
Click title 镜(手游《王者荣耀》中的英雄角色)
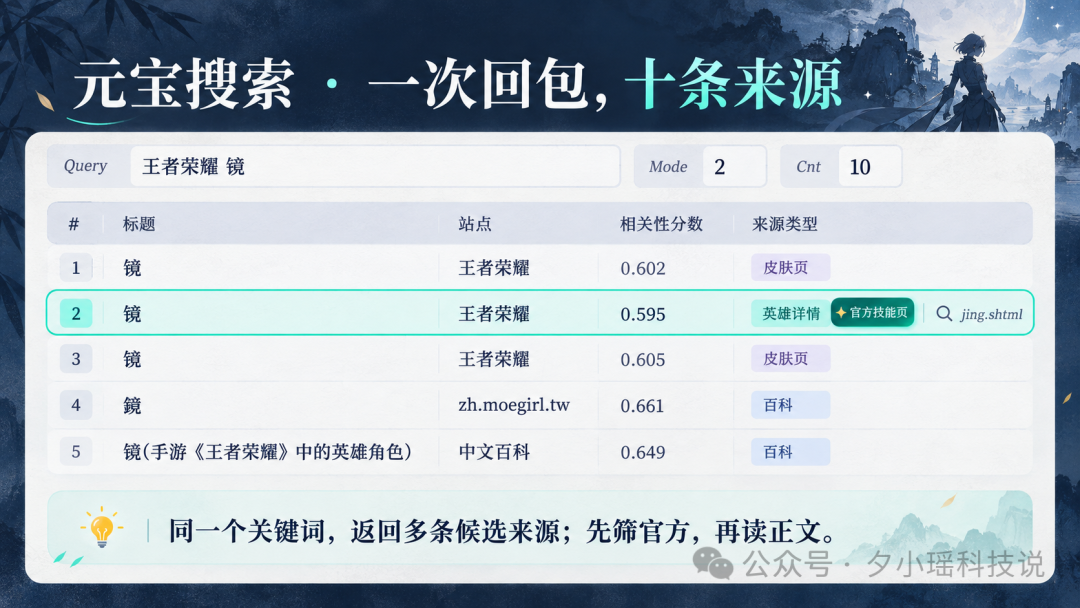point(267,452)
